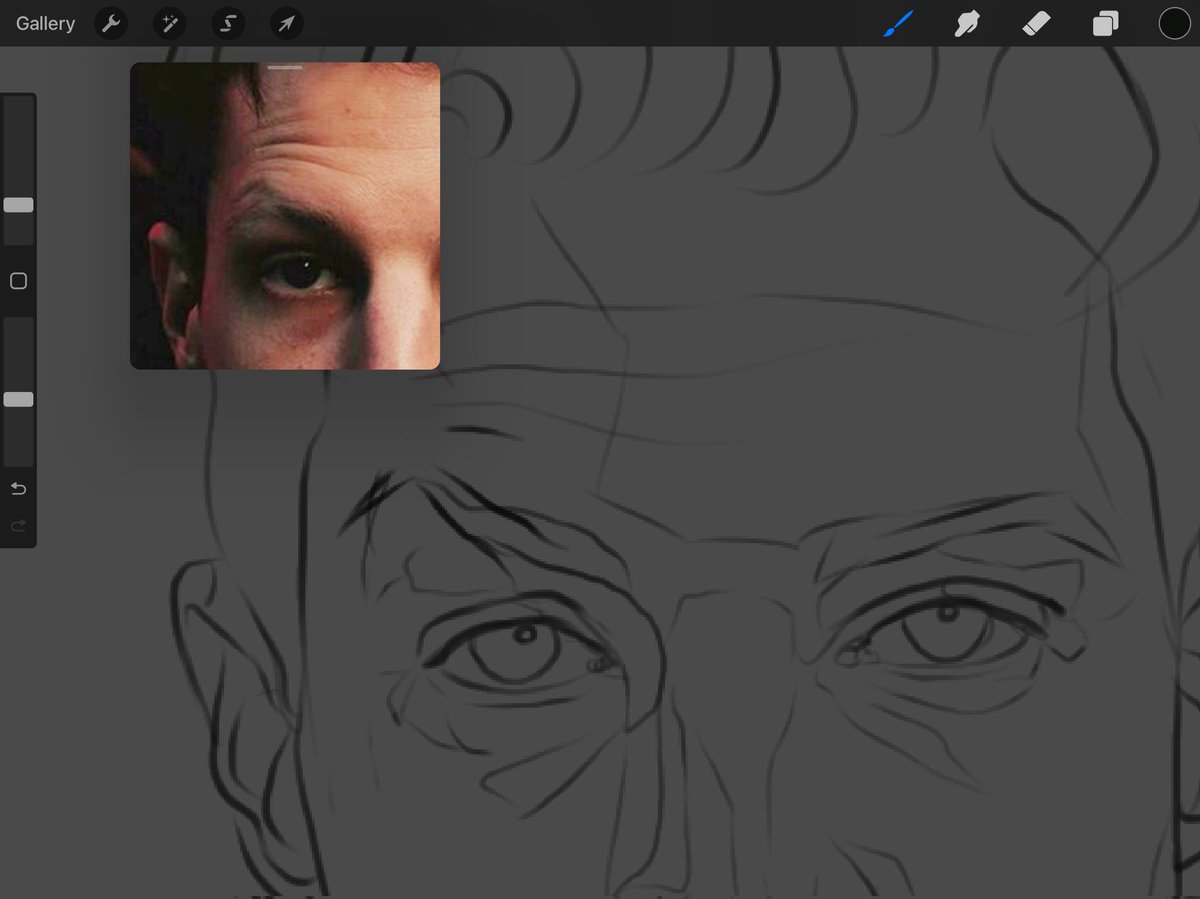Screen dimensions: 1200x899
Task: Select the Smudge tool
Action: tap(967, 23)
